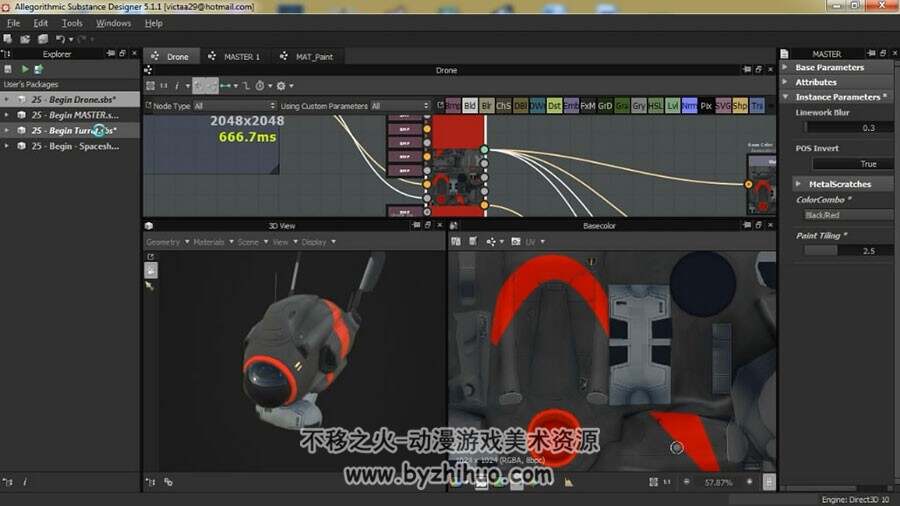Open the Geometry menu in 3D View
Image resolution: width=900 pixels, height=506 pixels.
(x=167, y=242)
